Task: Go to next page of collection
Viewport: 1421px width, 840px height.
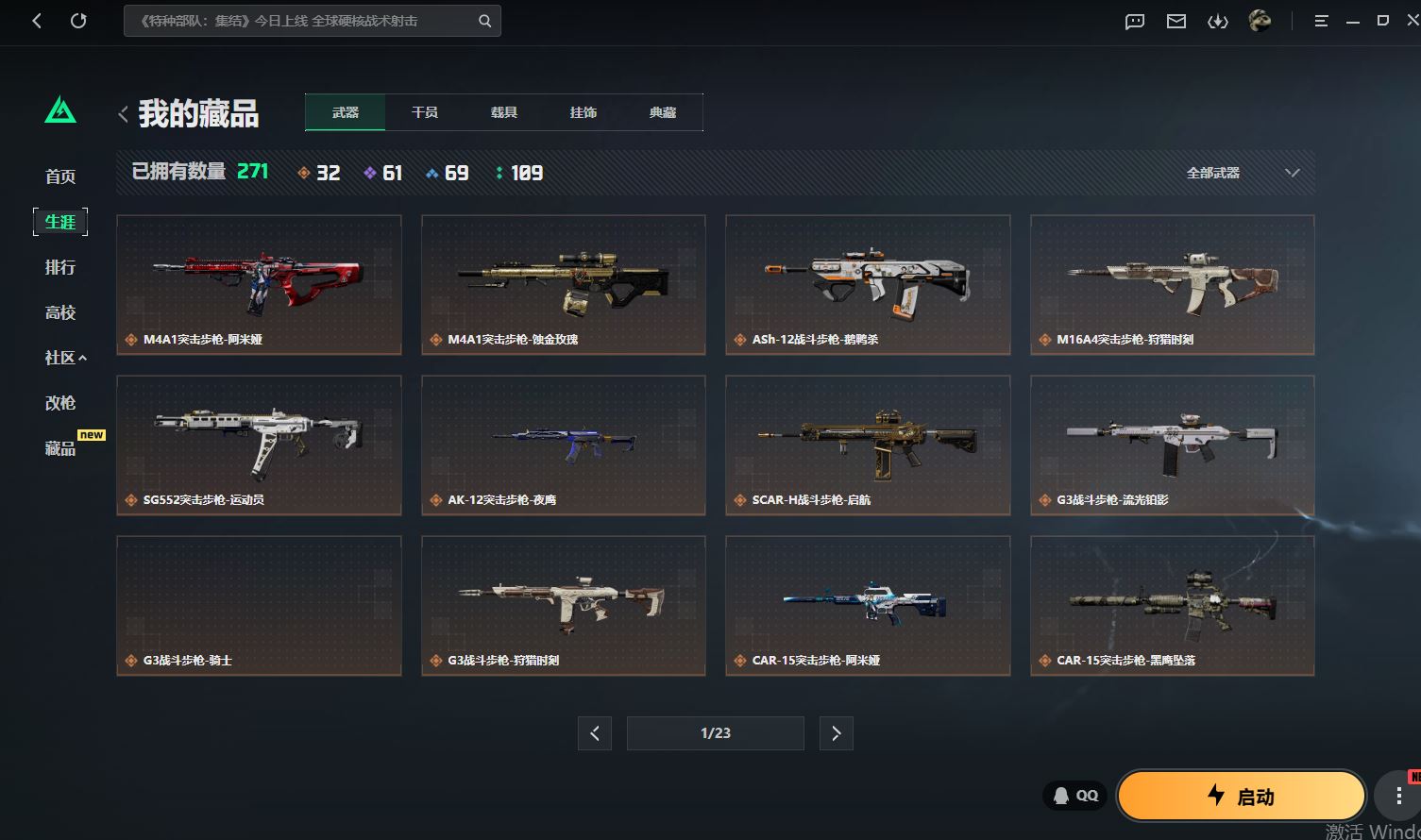Action: click(836, 733)
